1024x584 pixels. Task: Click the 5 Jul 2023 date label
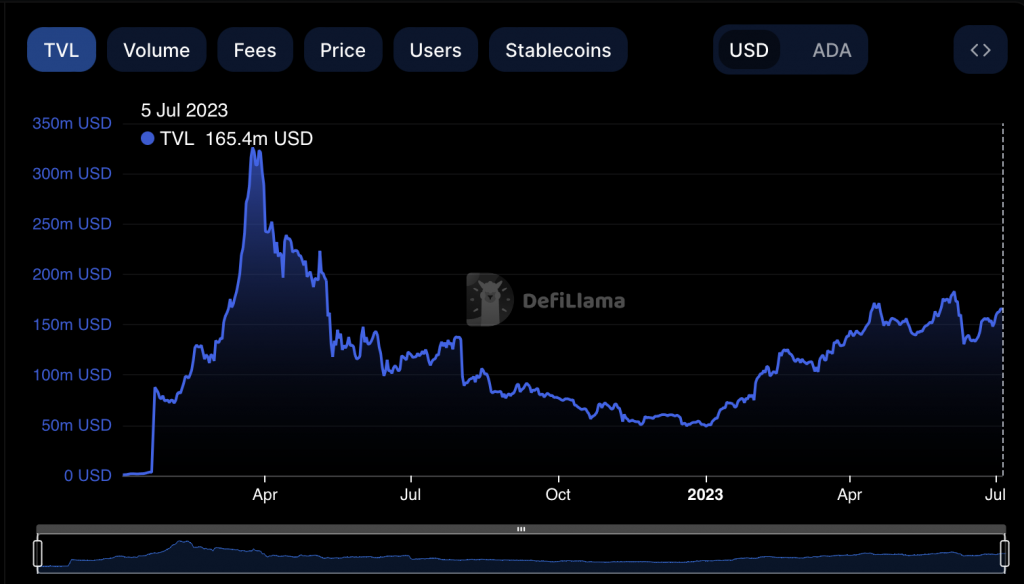pos(186,110)
